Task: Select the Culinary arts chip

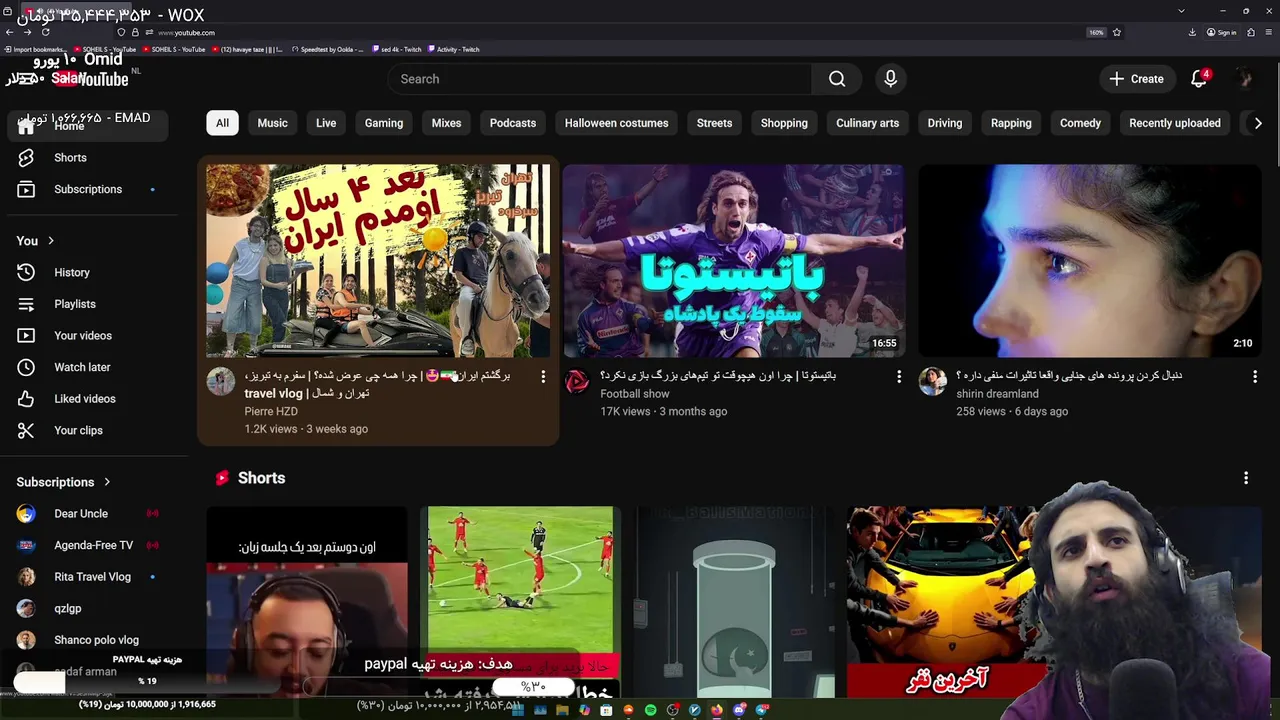Action: coord(867,123)
